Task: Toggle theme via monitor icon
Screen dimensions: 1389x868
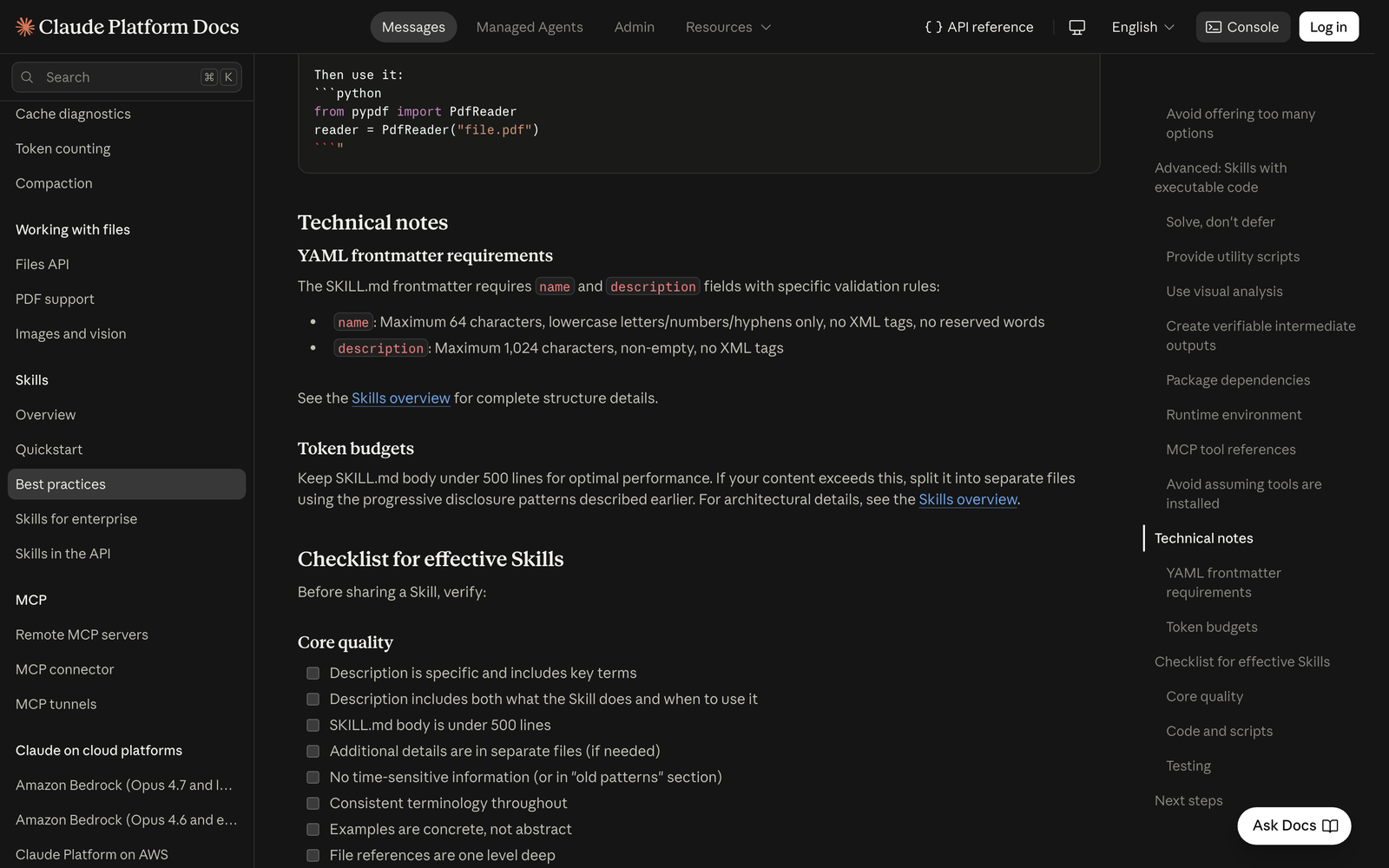Action: (1076, 27)
